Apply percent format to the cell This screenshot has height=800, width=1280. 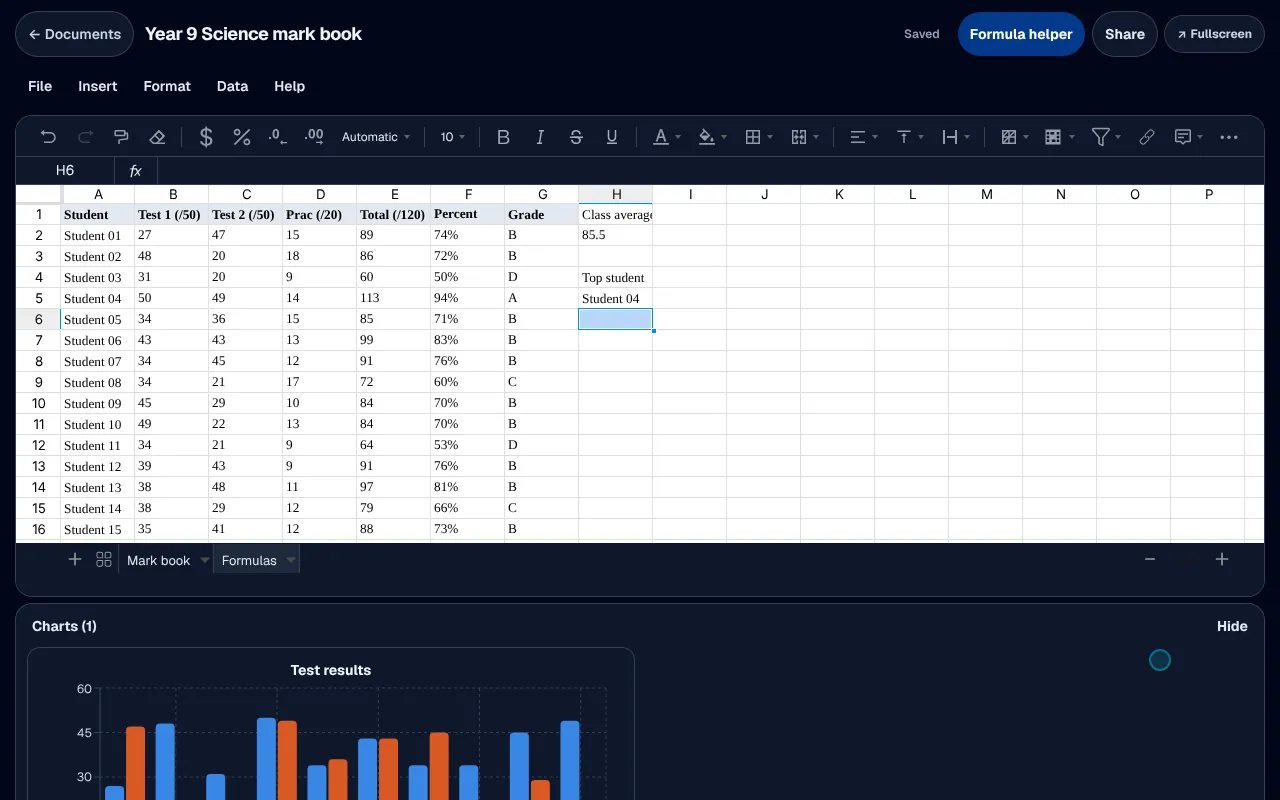click(242, 137)
